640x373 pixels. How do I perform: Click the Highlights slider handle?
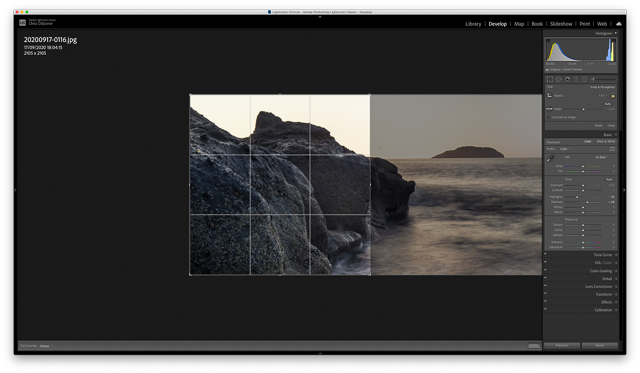[577, 197]
